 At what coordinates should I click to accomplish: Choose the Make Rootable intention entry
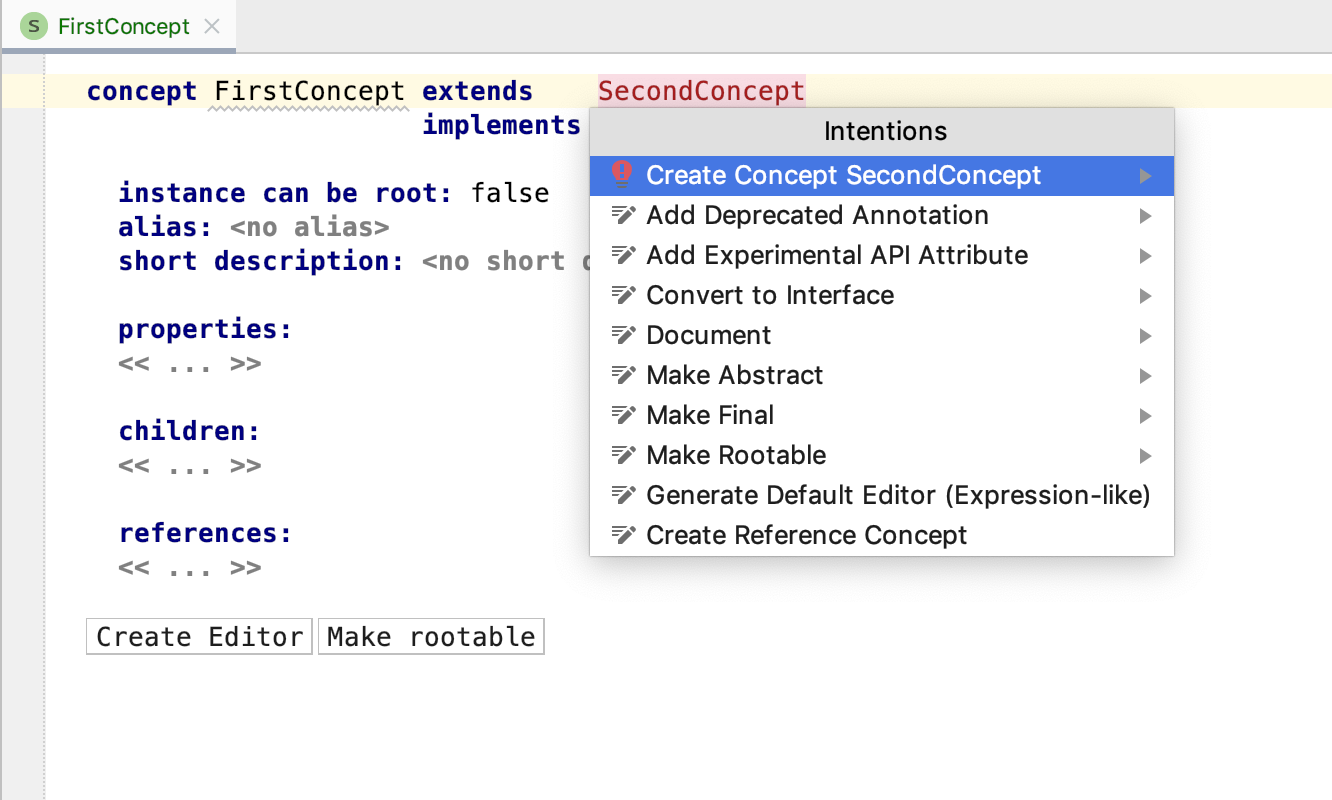[736, 455]
